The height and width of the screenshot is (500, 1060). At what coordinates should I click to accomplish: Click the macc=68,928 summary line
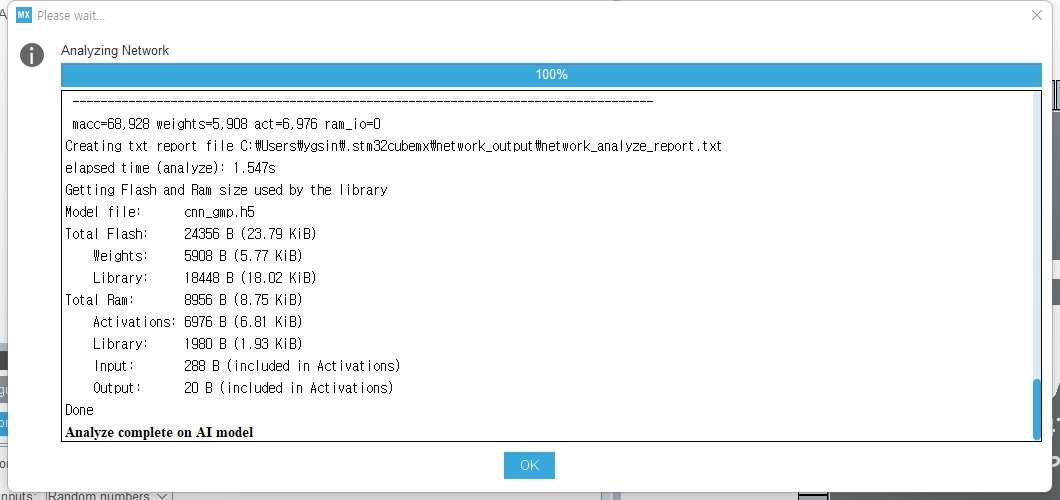coord(226,124)
